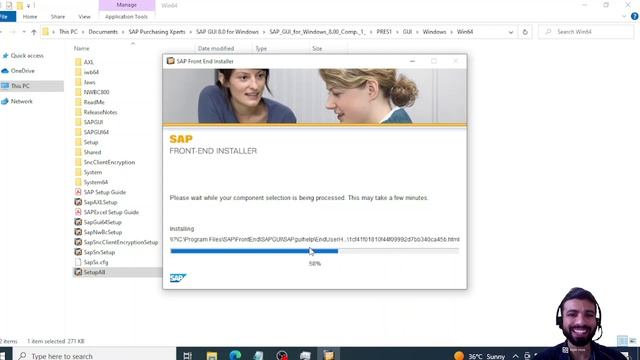This screenshot has width=640, height=360.
Task: Open the ReadMe folder
Action: 94,102
